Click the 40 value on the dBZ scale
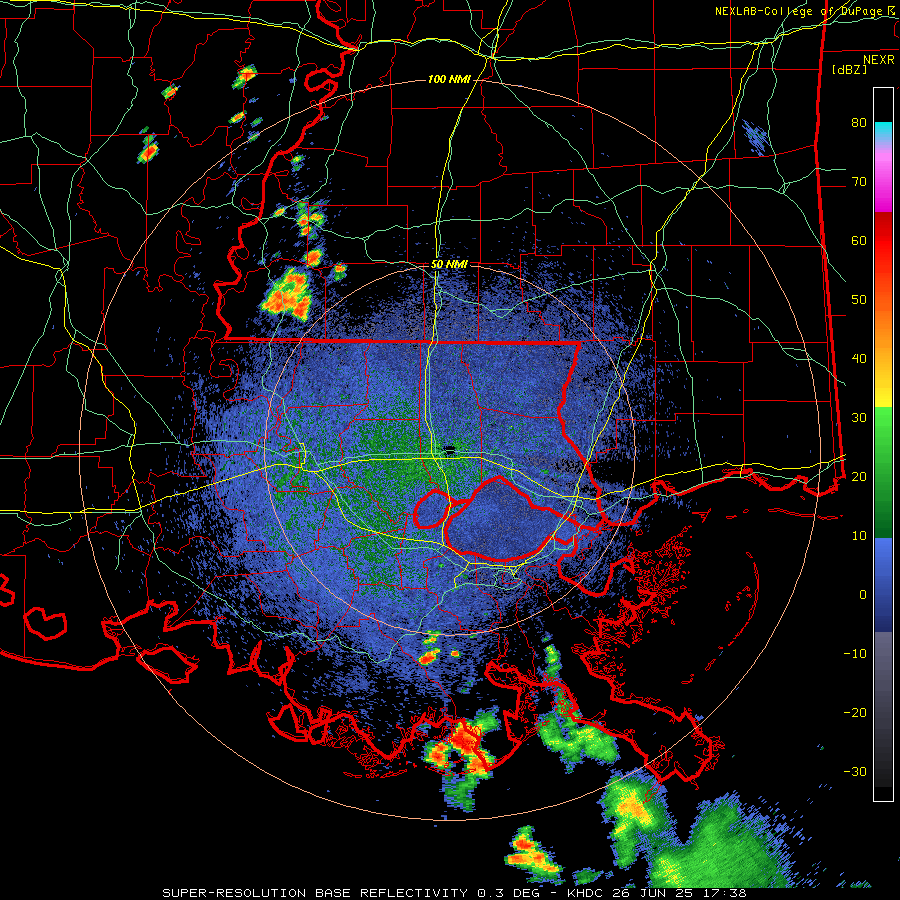The height and width of the screenshot is (900, 900). pyautogui.click(x=859, y=359)
